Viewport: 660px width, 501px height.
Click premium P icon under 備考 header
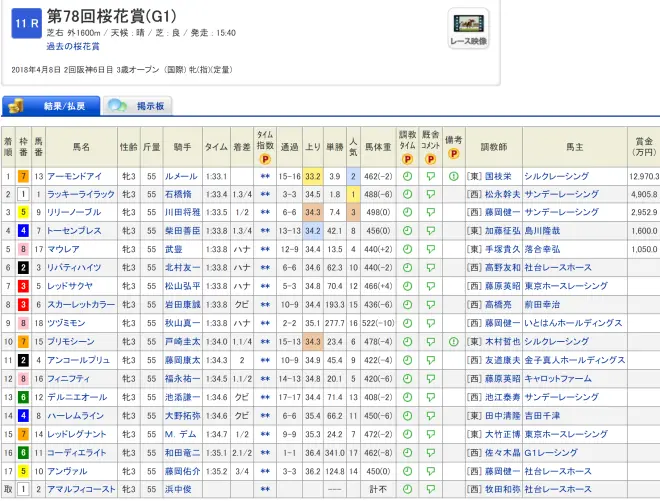point(454,158)
